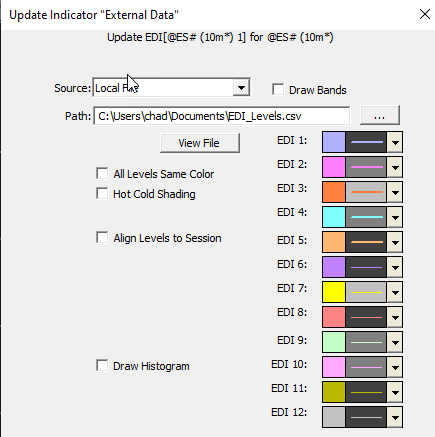Pick the EDI 1 lavender color swatch
The width and height of the screenshot is (435, 437).
[334, 142]
